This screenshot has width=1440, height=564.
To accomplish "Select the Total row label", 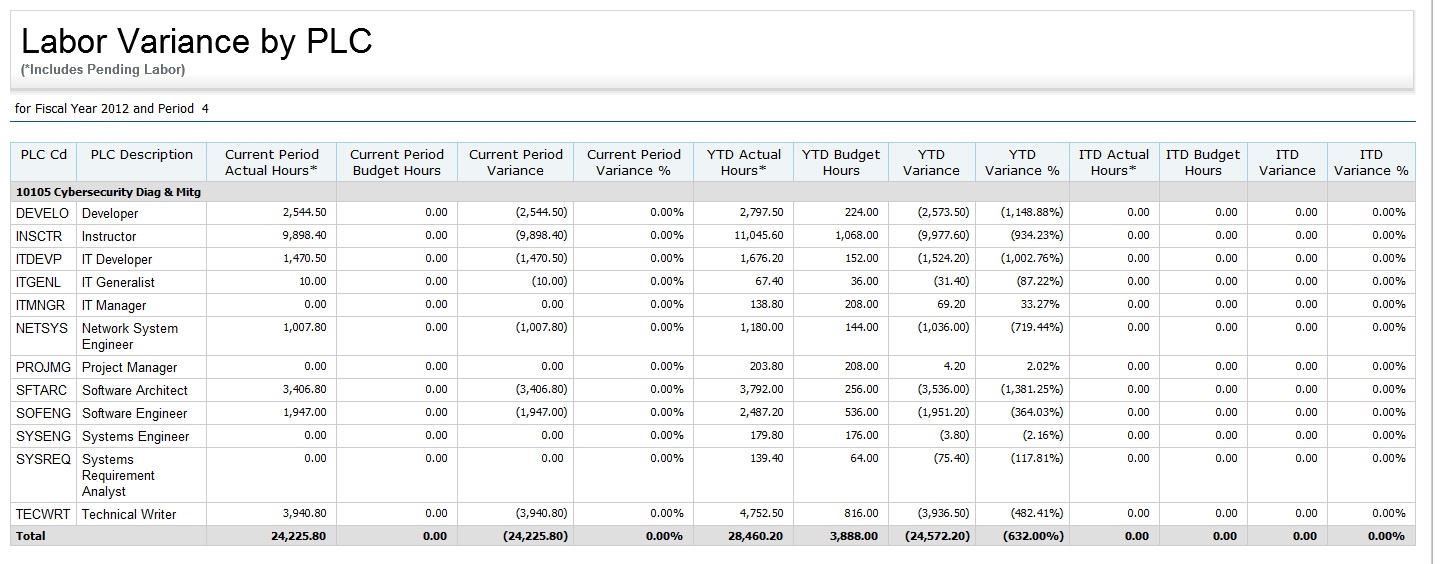I will [x=31, y=536].
